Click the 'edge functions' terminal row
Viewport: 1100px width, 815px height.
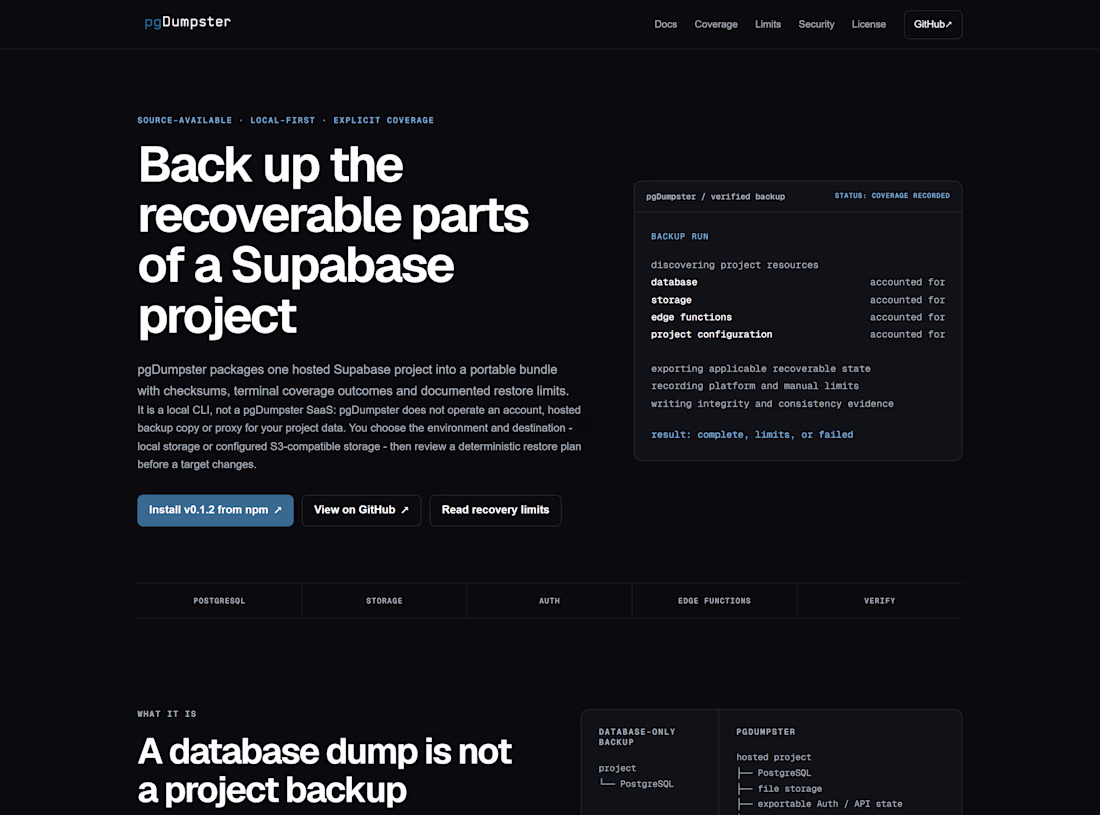point(798,317)
